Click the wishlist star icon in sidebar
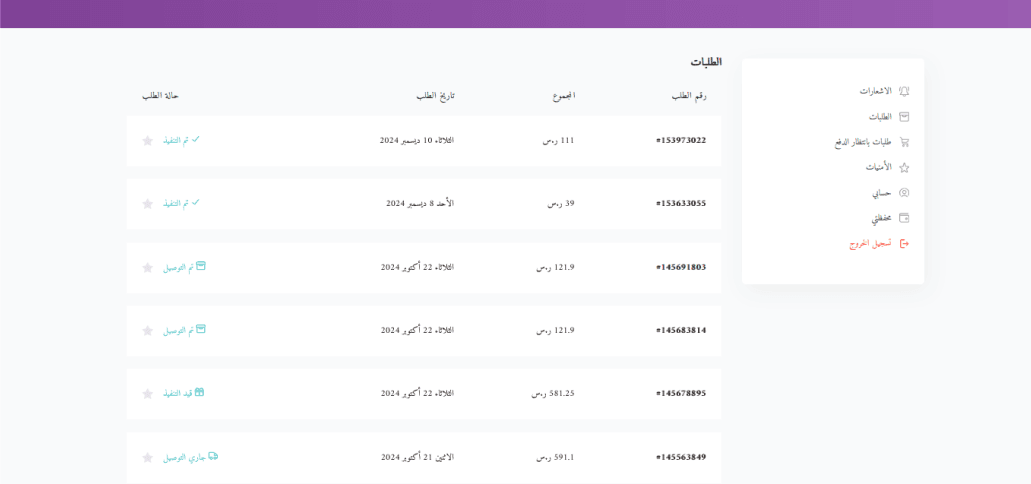The height and width of the screenshot is (484, 1031). [x=904, y=168]
